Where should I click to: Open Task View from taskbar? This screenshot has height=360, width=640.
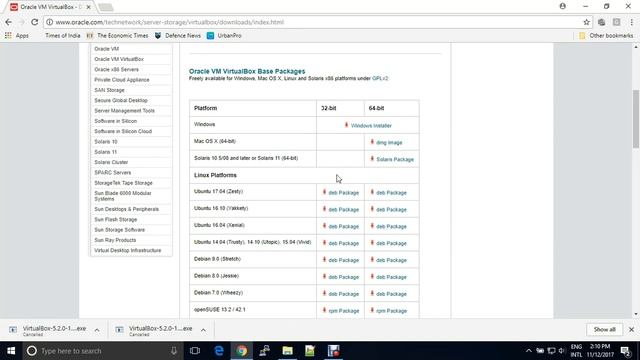pos(195,351)
